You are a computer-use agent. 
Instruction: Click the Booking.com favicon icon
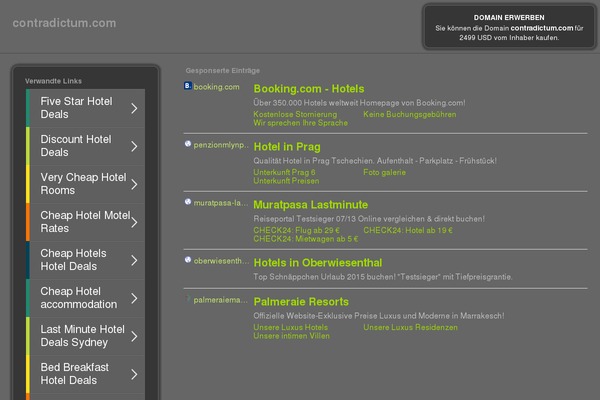point(188,86)
